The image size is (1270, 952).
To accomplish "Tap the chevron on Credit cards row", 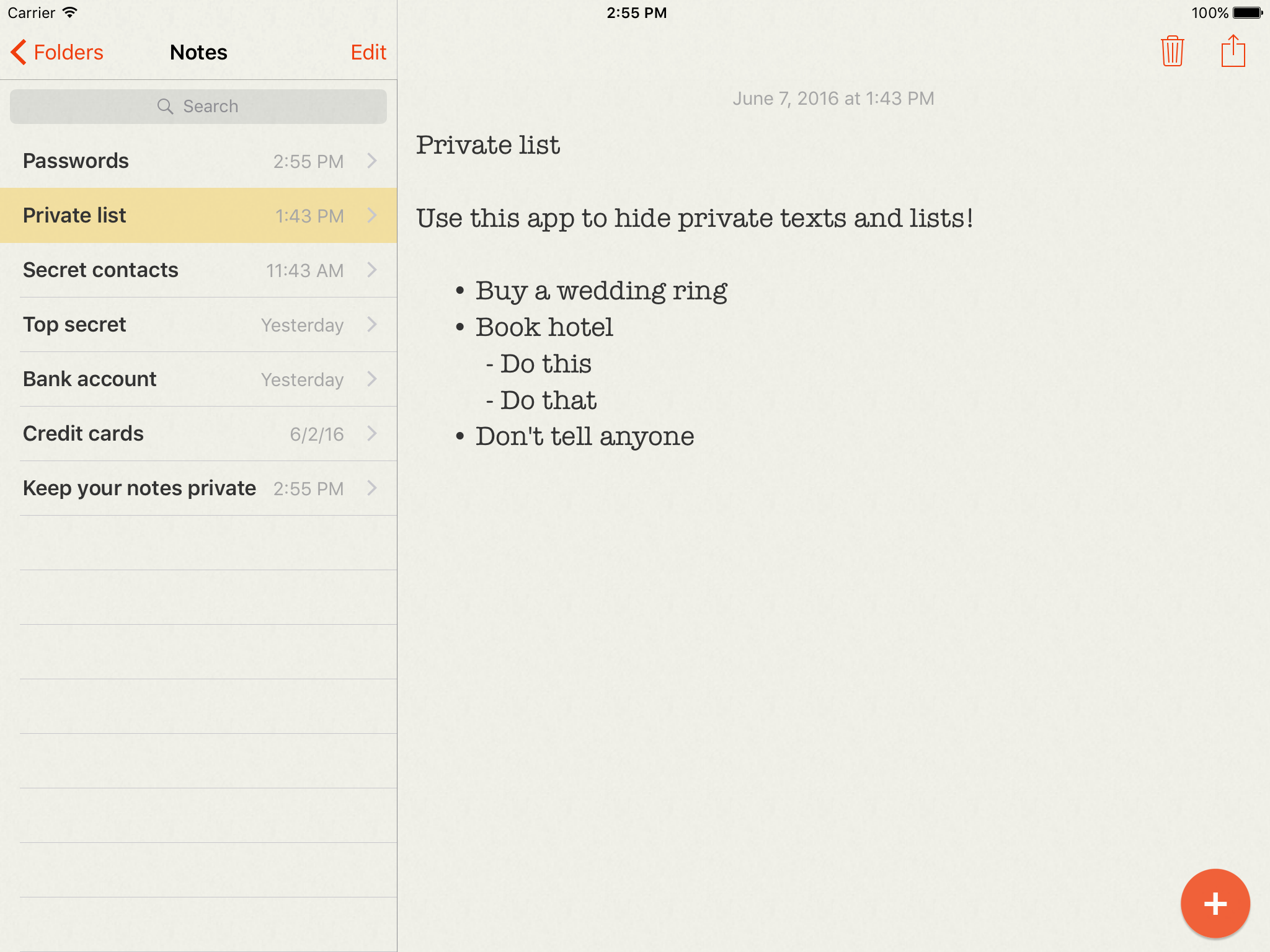I will pos(372,434).
